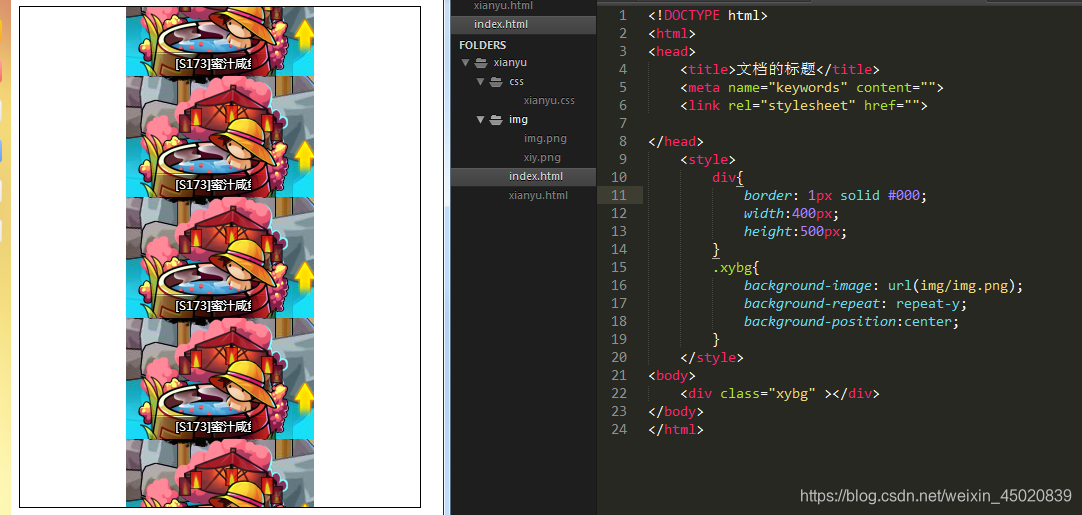The width and height of the screenshot is (1082, 515).
Task: Click the .xybg class selector
Action: [x=732, y=267]
